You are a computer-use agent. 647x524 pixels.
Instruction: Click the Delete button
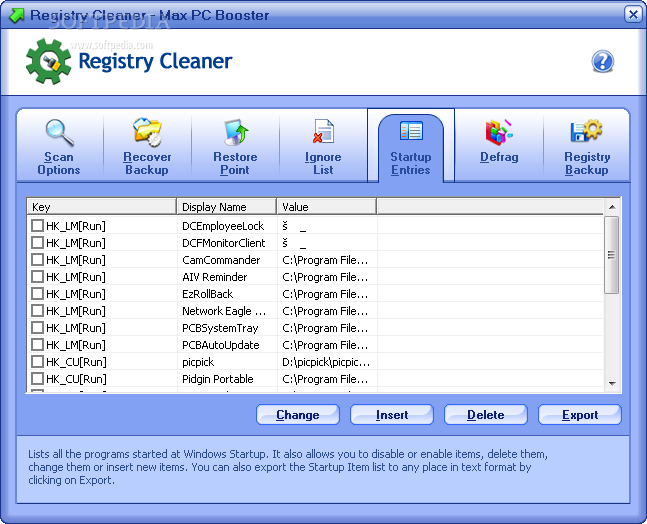(x=486, y=415)
